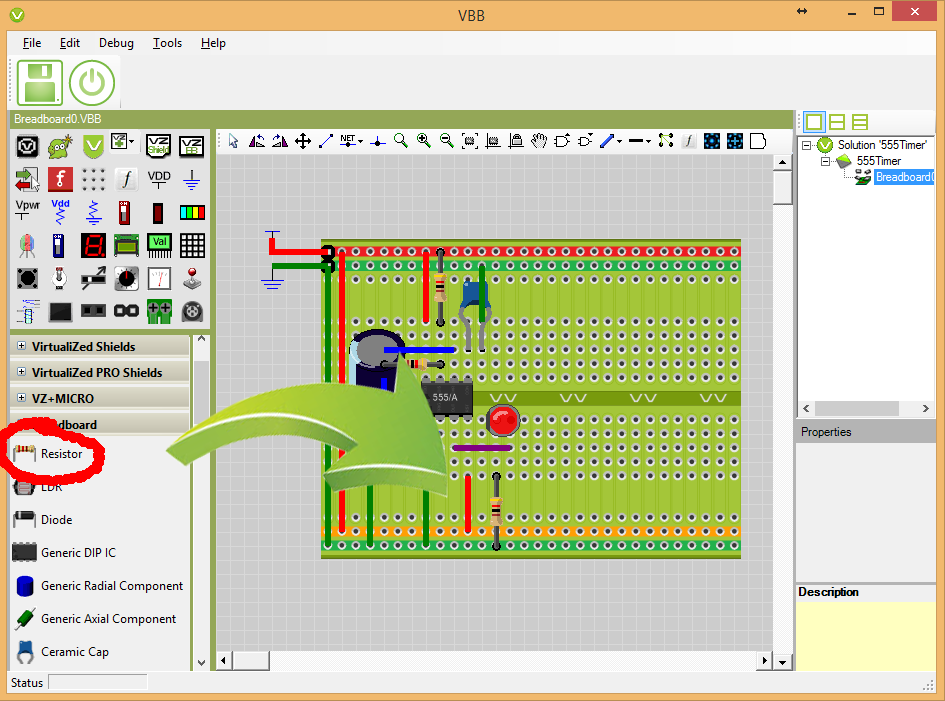Choose Ceramic Cap from component list
Viewport: 945px width, 701px height.
tap(75, 652)
